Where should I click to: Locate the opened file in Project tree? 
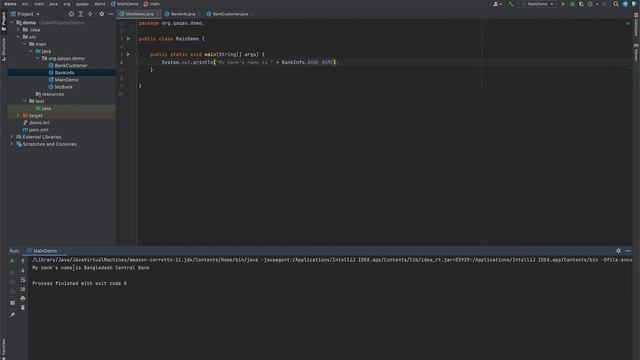point(71,14)
